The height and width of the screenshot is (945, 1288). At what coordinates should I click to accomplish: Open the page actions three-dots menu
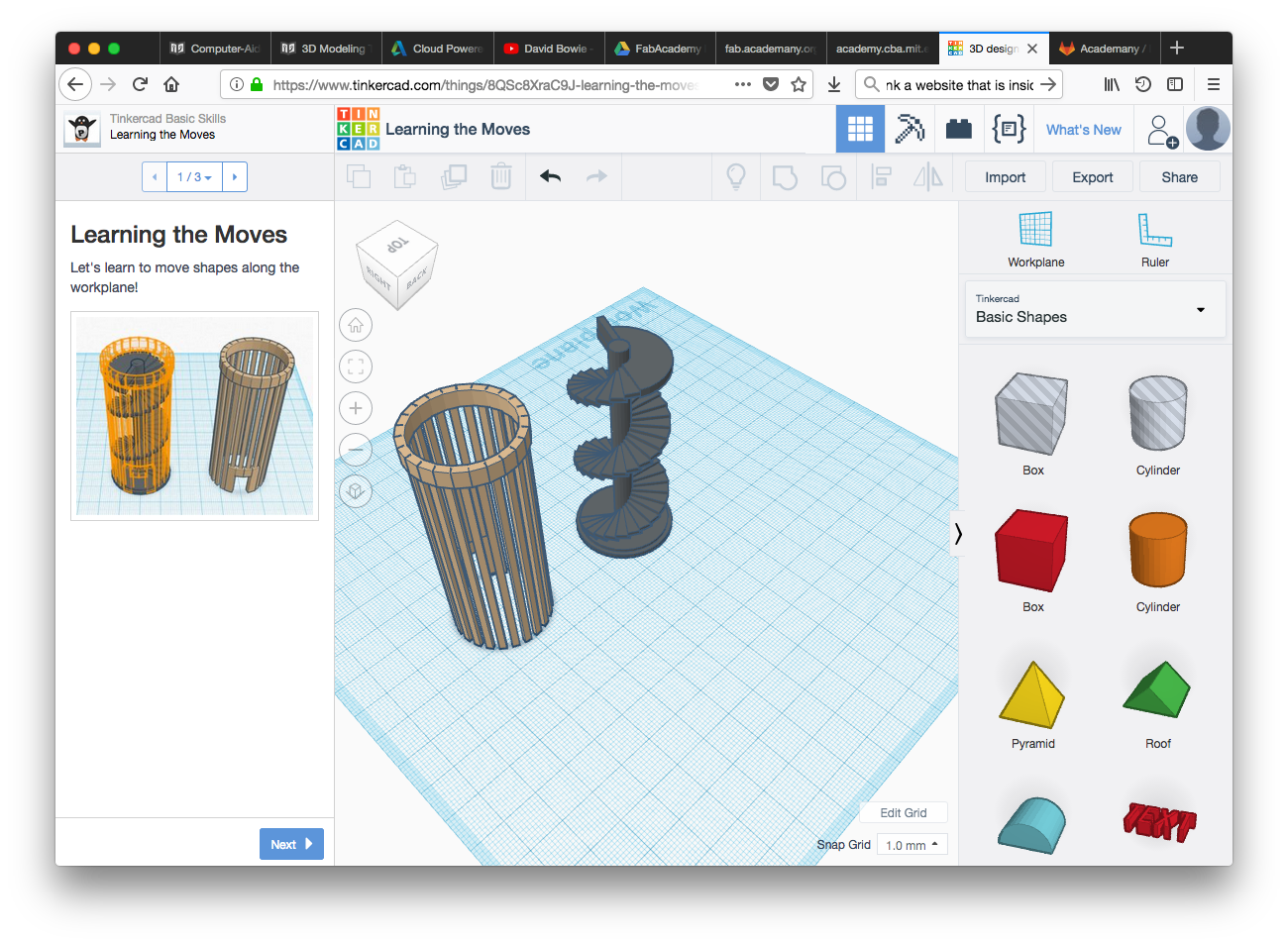[x=743, y=85]
